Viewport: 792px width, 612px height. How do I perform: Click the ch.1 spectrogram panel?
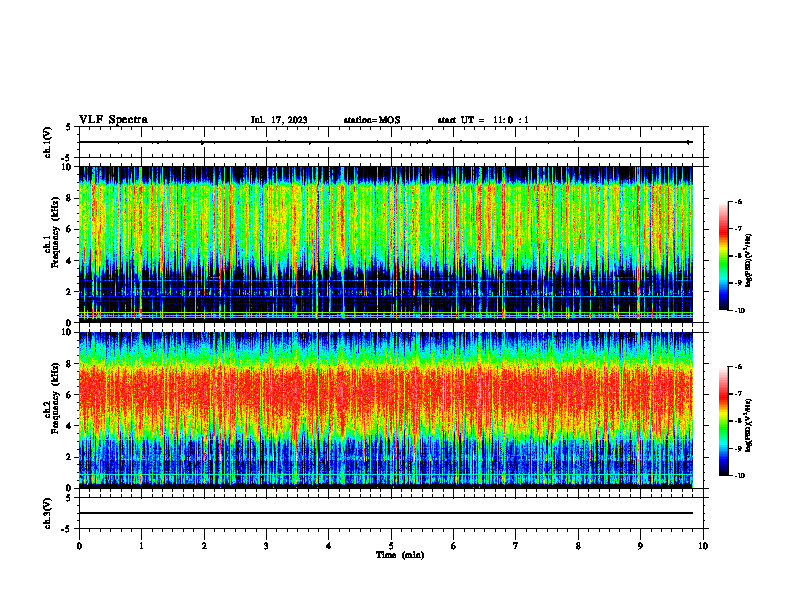point(386,244)
